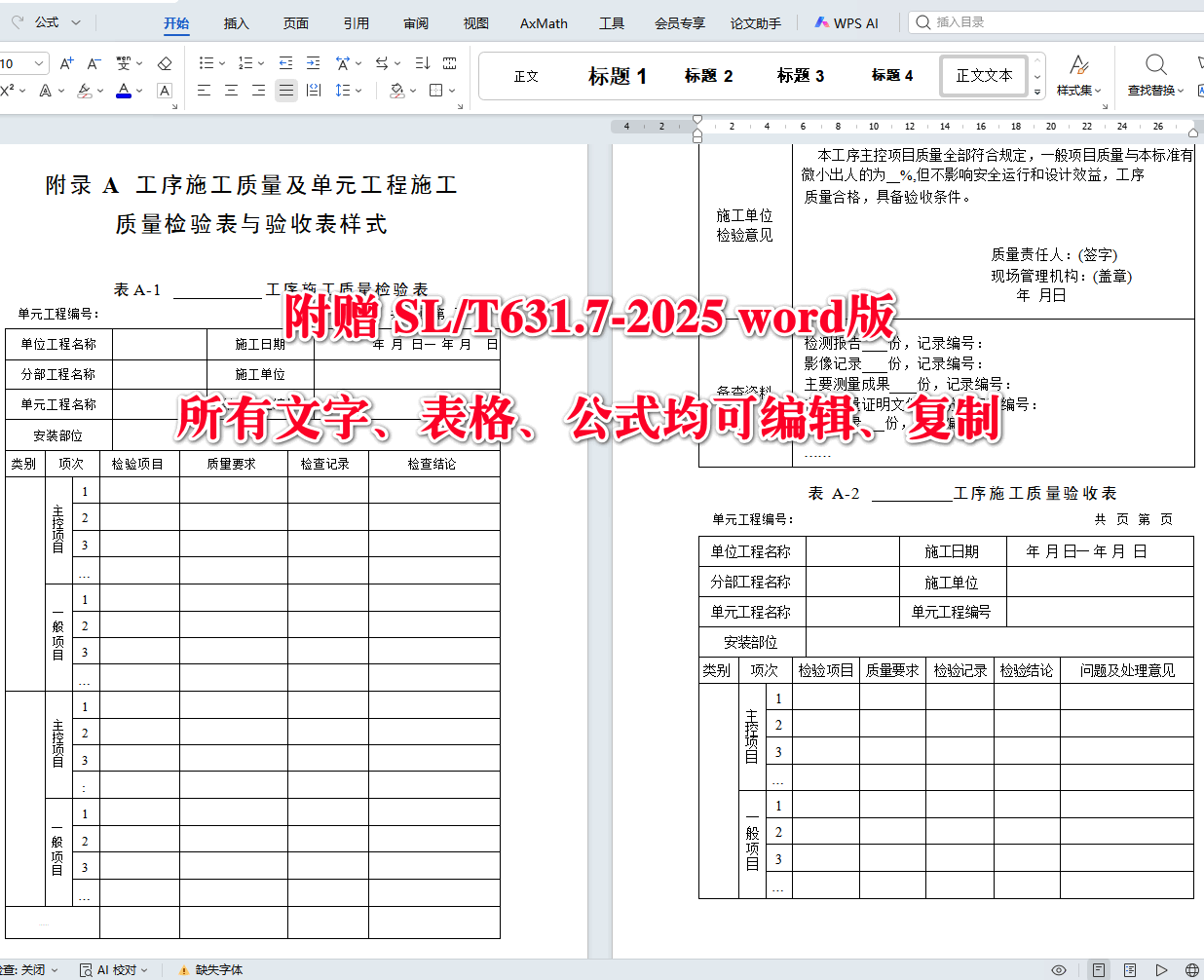Switch to the 视图 tab
1204x980 pixels.
tap(476, 23)
